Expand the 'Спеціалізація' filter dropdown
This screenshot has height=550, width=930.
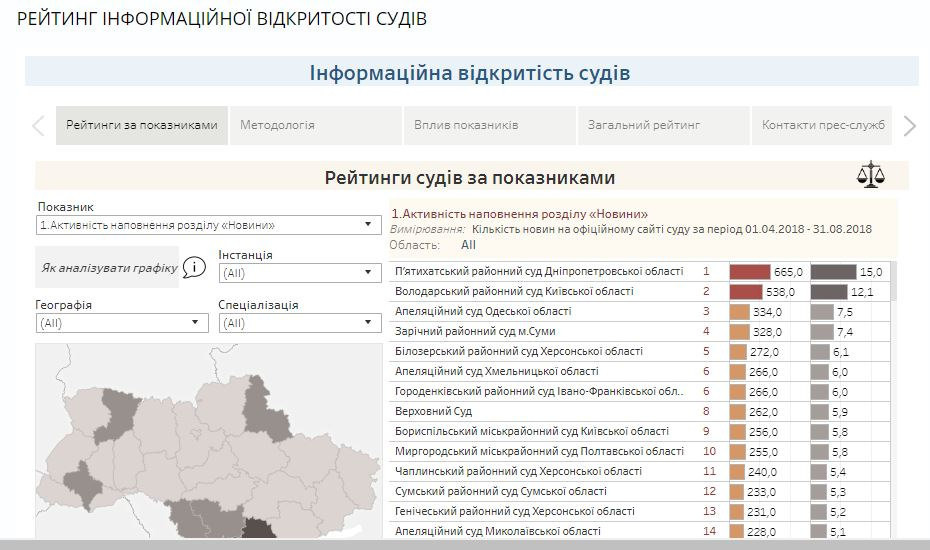[299, 323]
